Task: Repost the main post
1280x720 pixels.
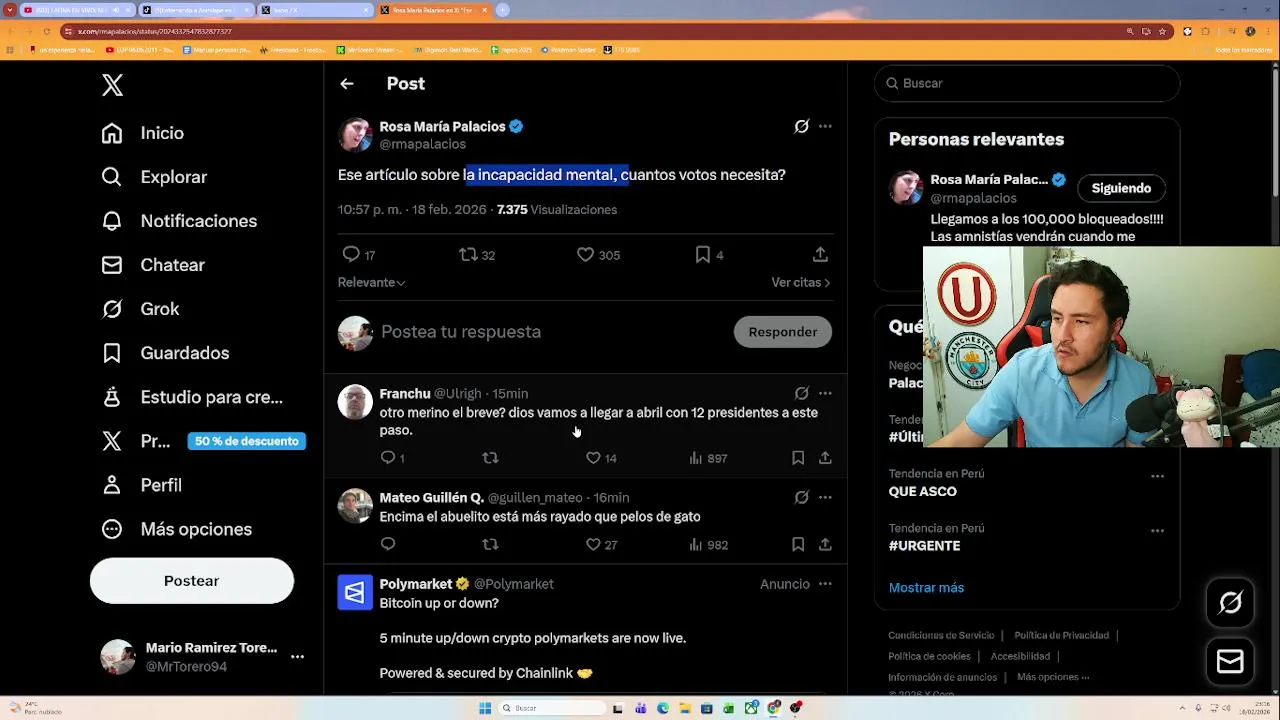Action: tap(468, 255)
